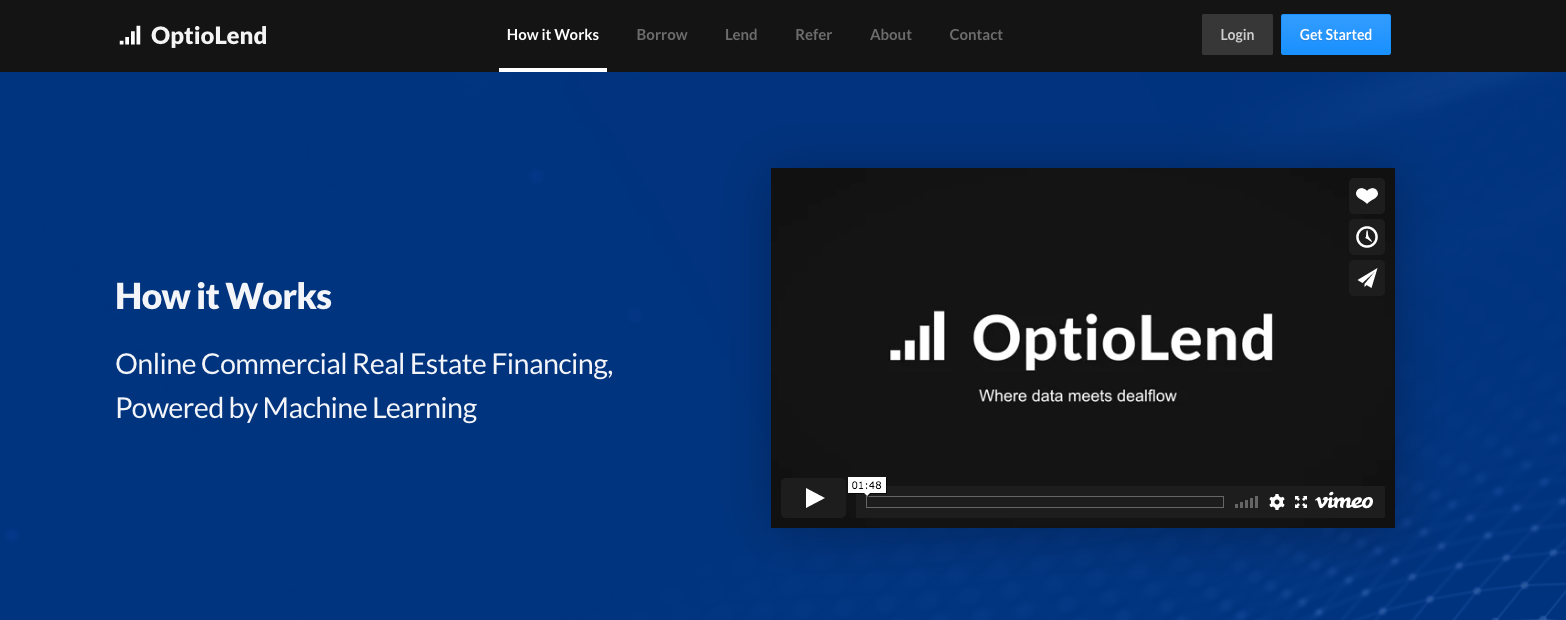This screenshot has height=620, width=1566.
Task: Click the Vimeo logo in player
Action: 1344,502
